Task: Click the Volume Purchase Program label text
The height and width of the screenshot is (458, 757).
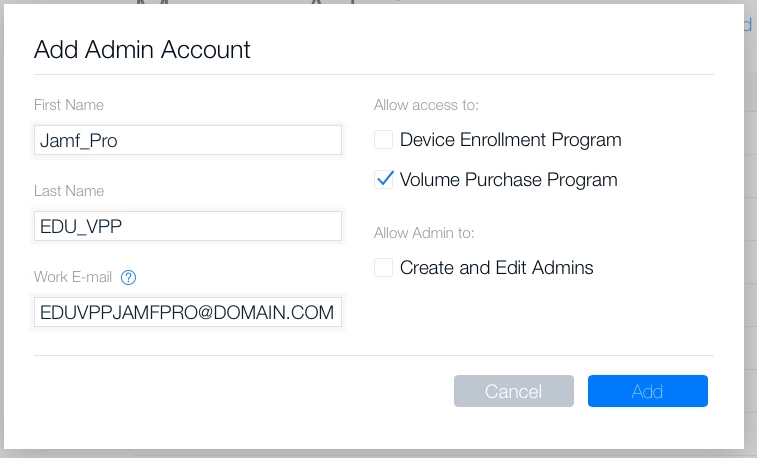Action: [x=509, y=180]
